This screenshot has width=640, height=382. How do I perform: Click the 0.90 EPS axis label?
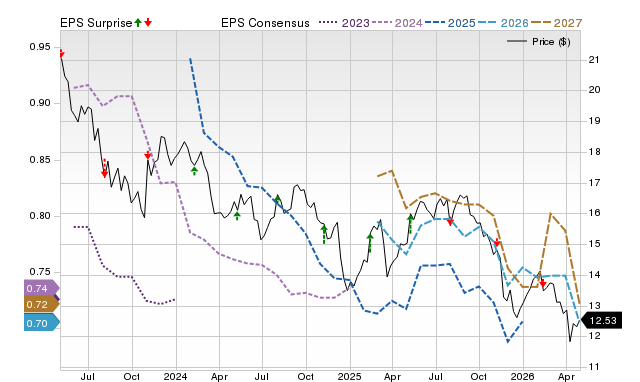[x=40, y=103]
